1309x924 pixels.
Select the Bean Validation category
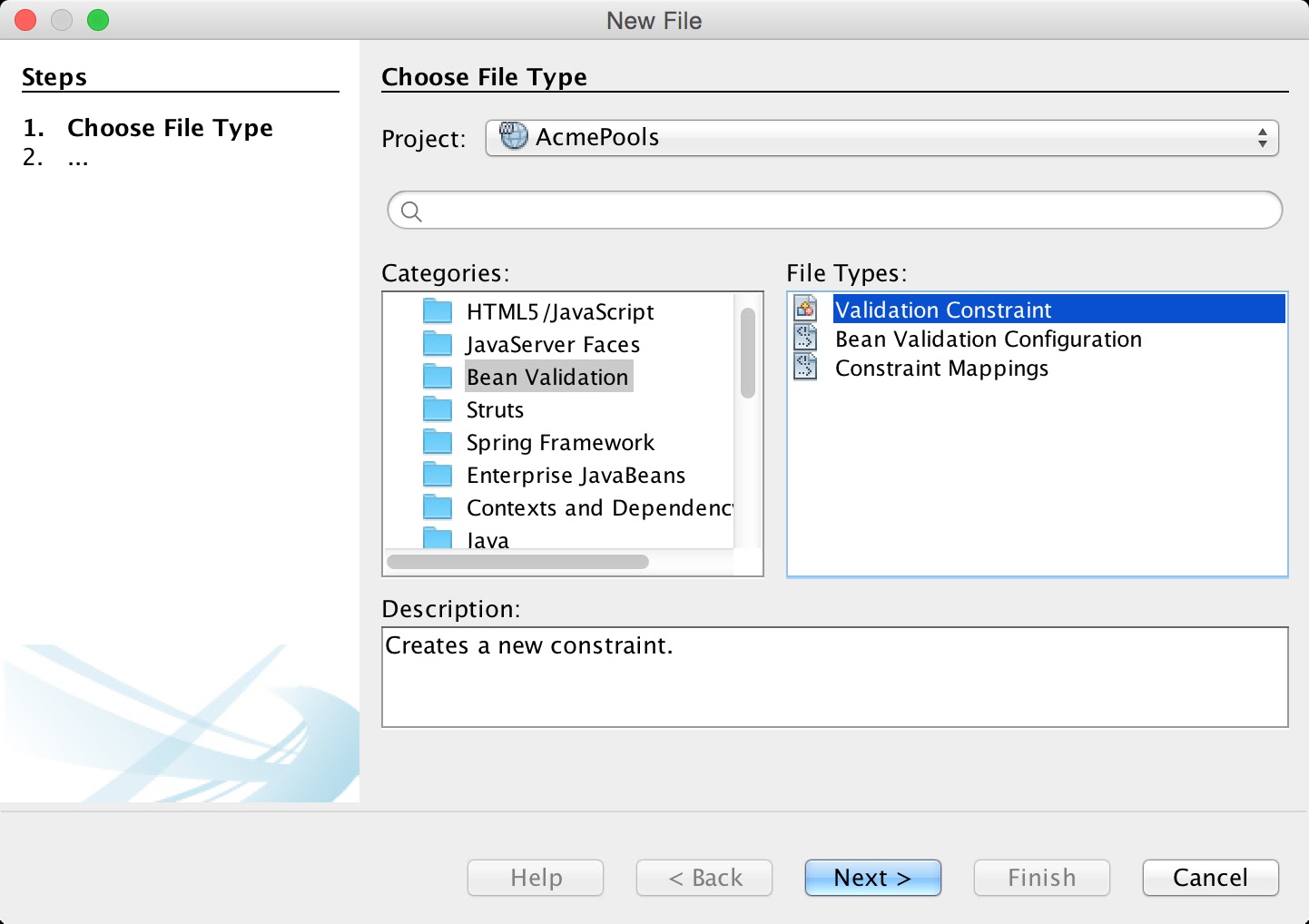click(547, 378)
